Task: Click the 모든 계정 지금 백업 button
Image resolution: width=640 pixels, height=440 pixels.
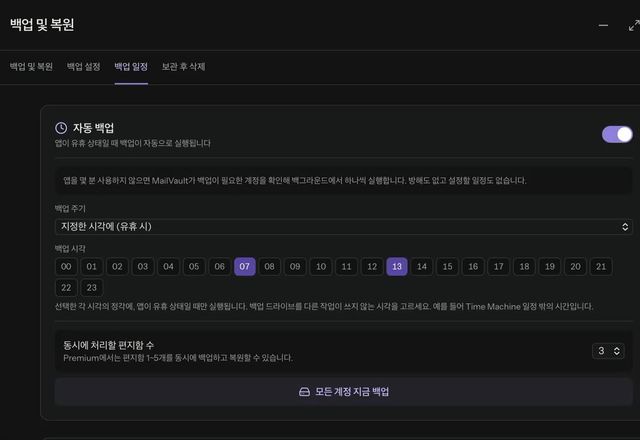Action: click(x=344, y=392)
